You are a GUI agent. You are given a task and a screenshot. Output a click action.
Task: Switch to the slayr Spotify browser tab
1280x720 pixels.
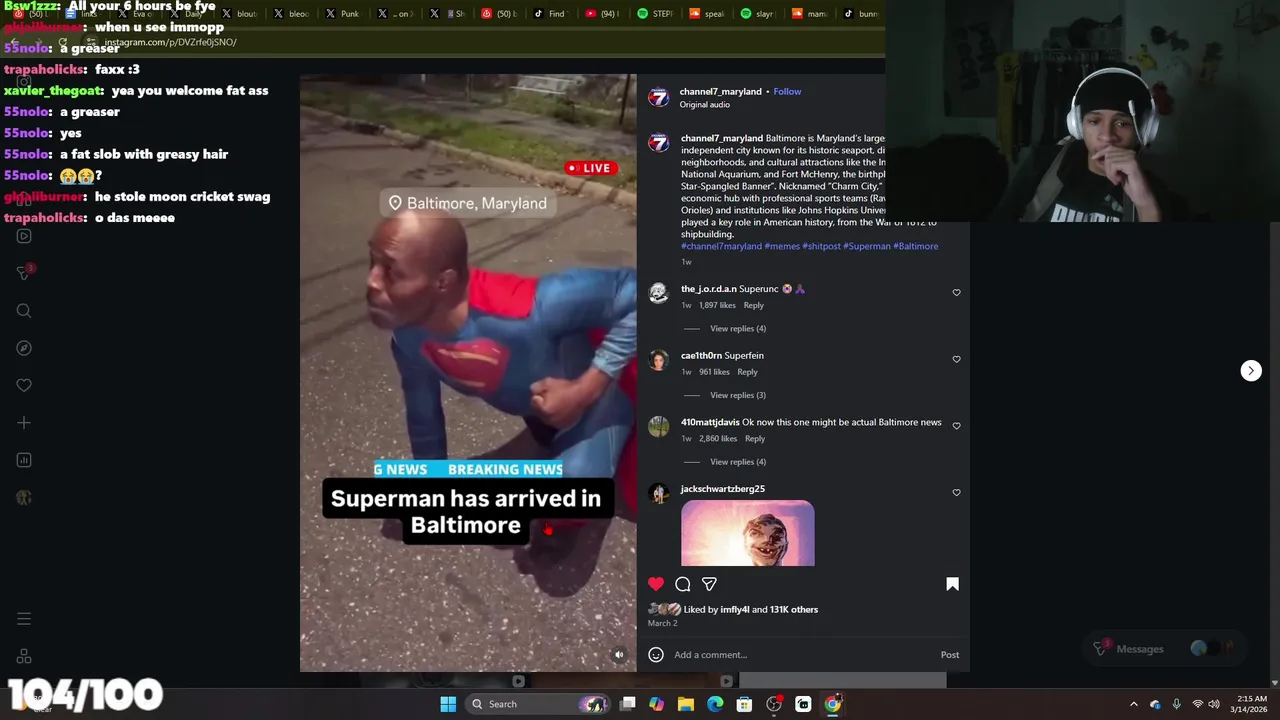tap(758, 14)
